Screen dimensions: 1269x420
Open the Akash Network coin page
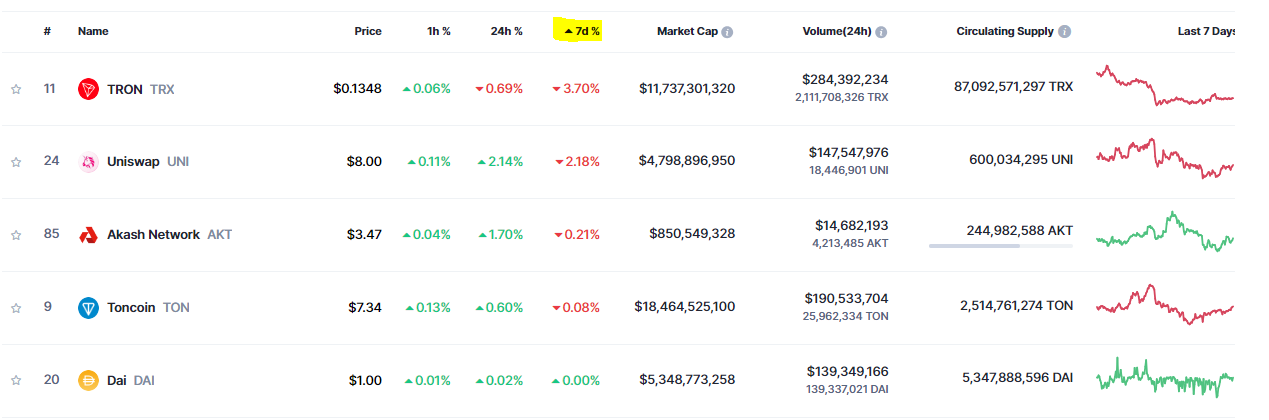[153, 235]
